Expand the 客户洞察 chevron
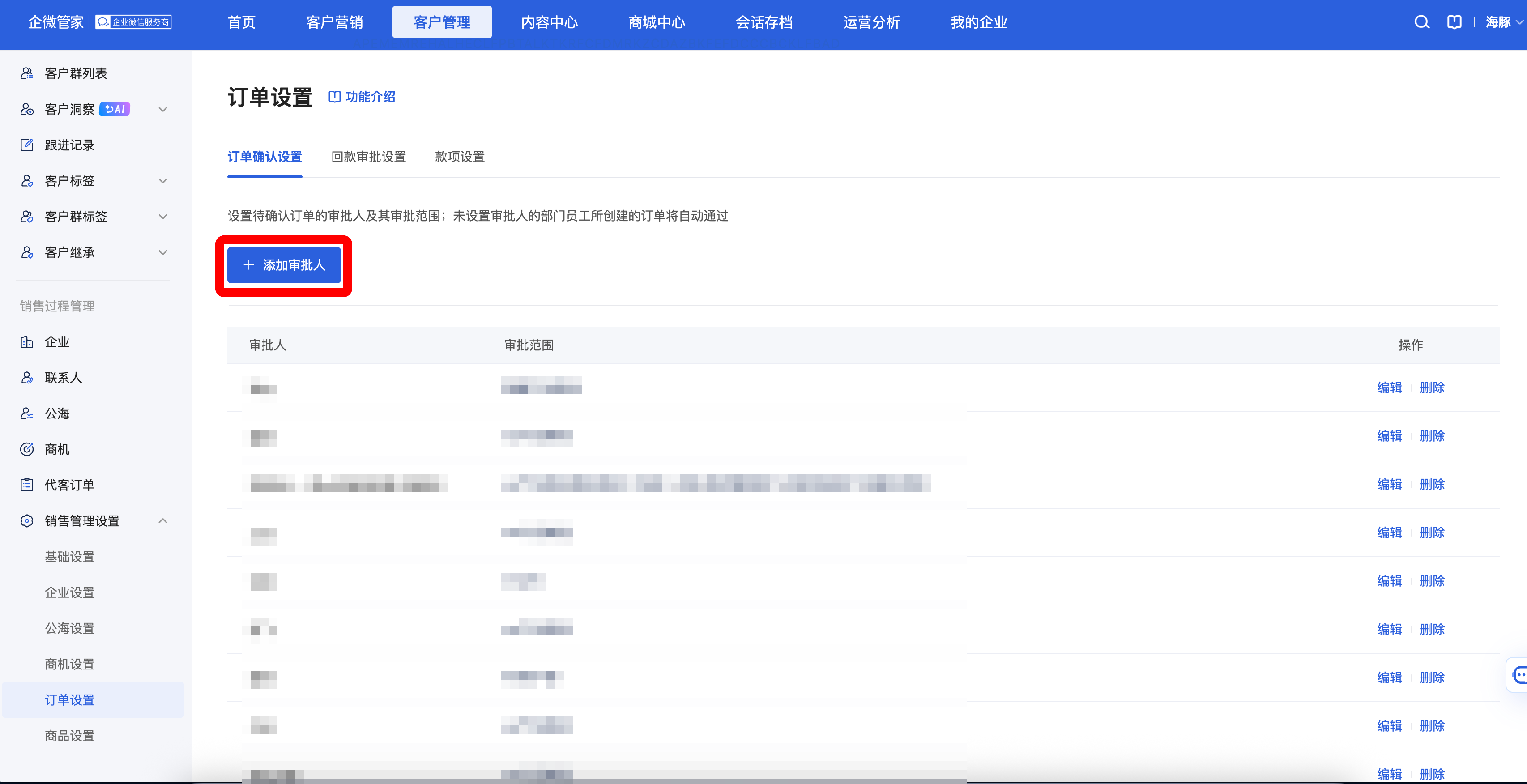The width and height of the screenshot is (1527, 784). click(163, 109)
